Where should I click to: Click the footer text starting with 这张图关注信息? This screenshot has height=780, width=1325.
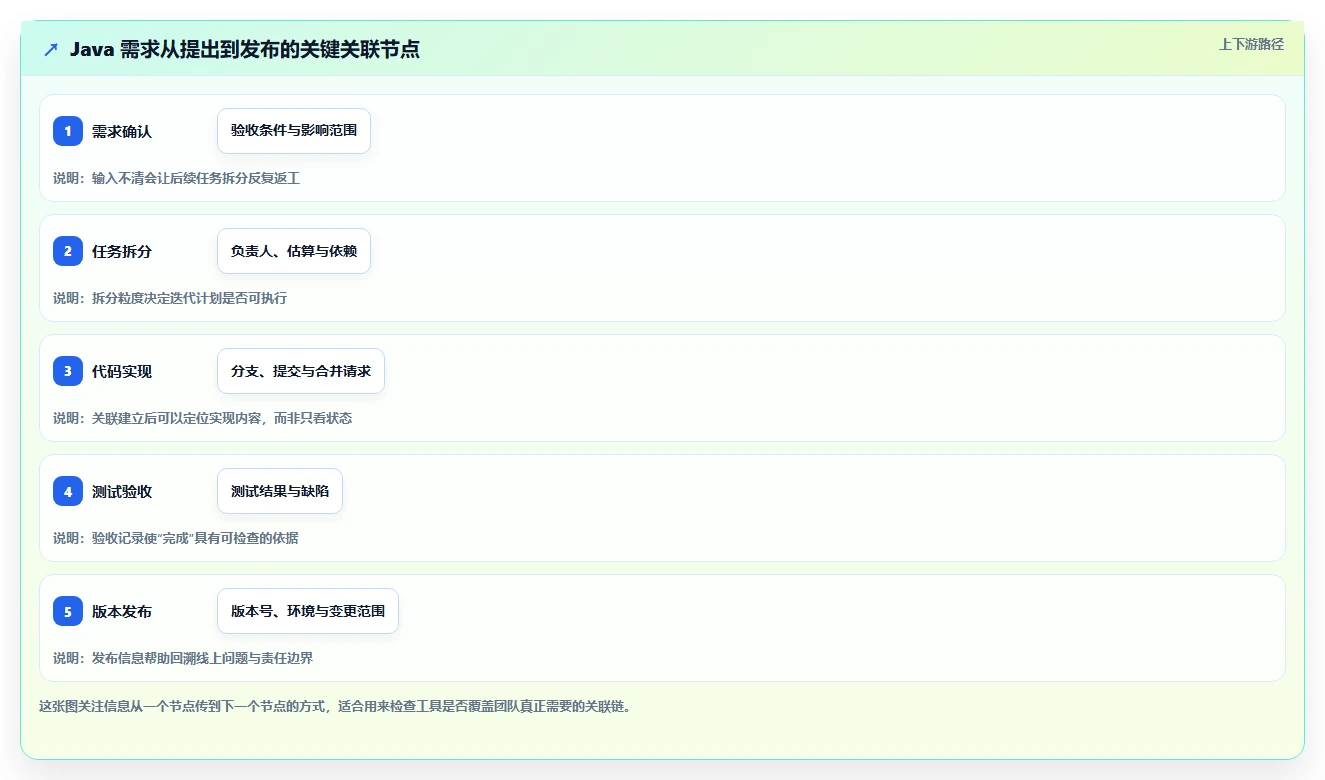tap(335, 706)
